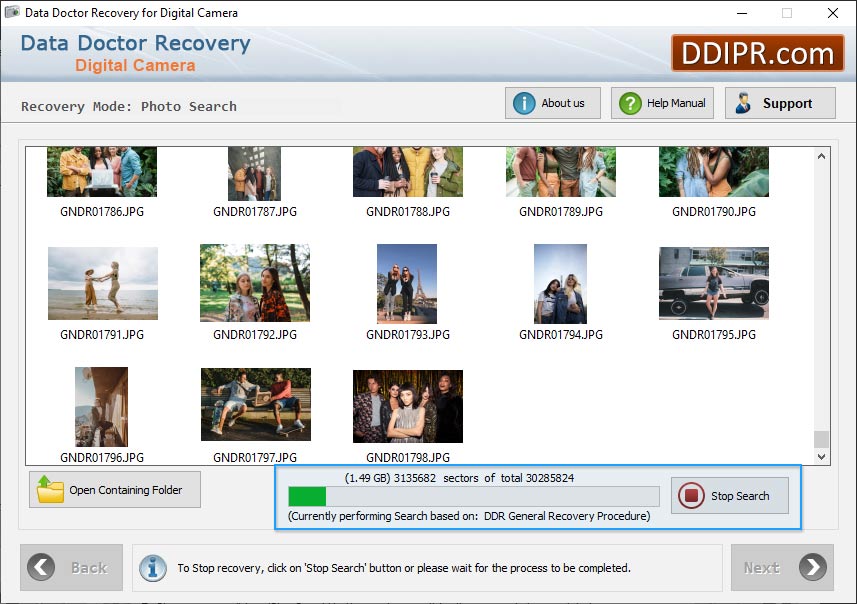Select the GNDR01793.JPG Eiffel Tower thumbnail
Viewport: 857px width, 604px height.
click(407, 284)
